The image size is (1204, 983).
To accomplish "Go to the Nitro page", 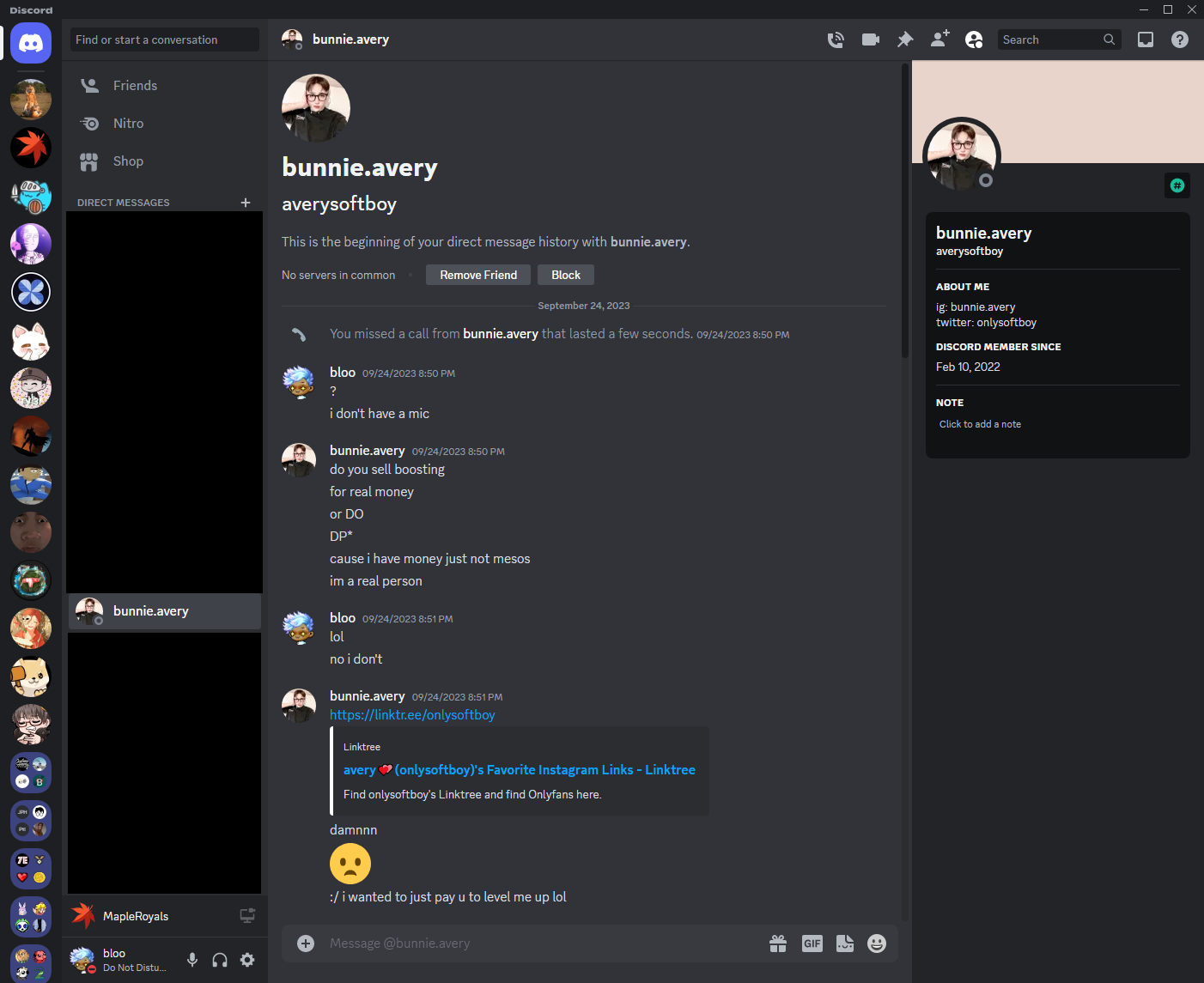I will 128,124.
